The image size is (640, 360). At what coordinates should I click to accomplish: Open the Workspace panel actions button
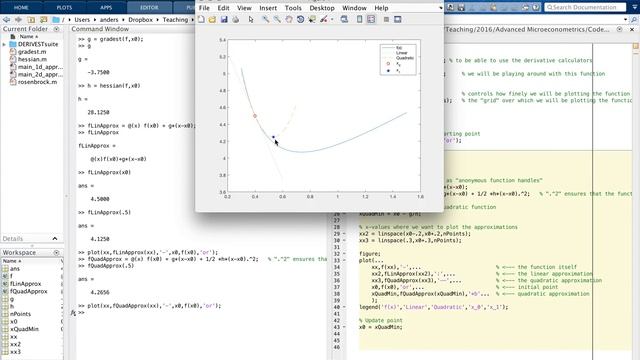(x=56, y=253)
